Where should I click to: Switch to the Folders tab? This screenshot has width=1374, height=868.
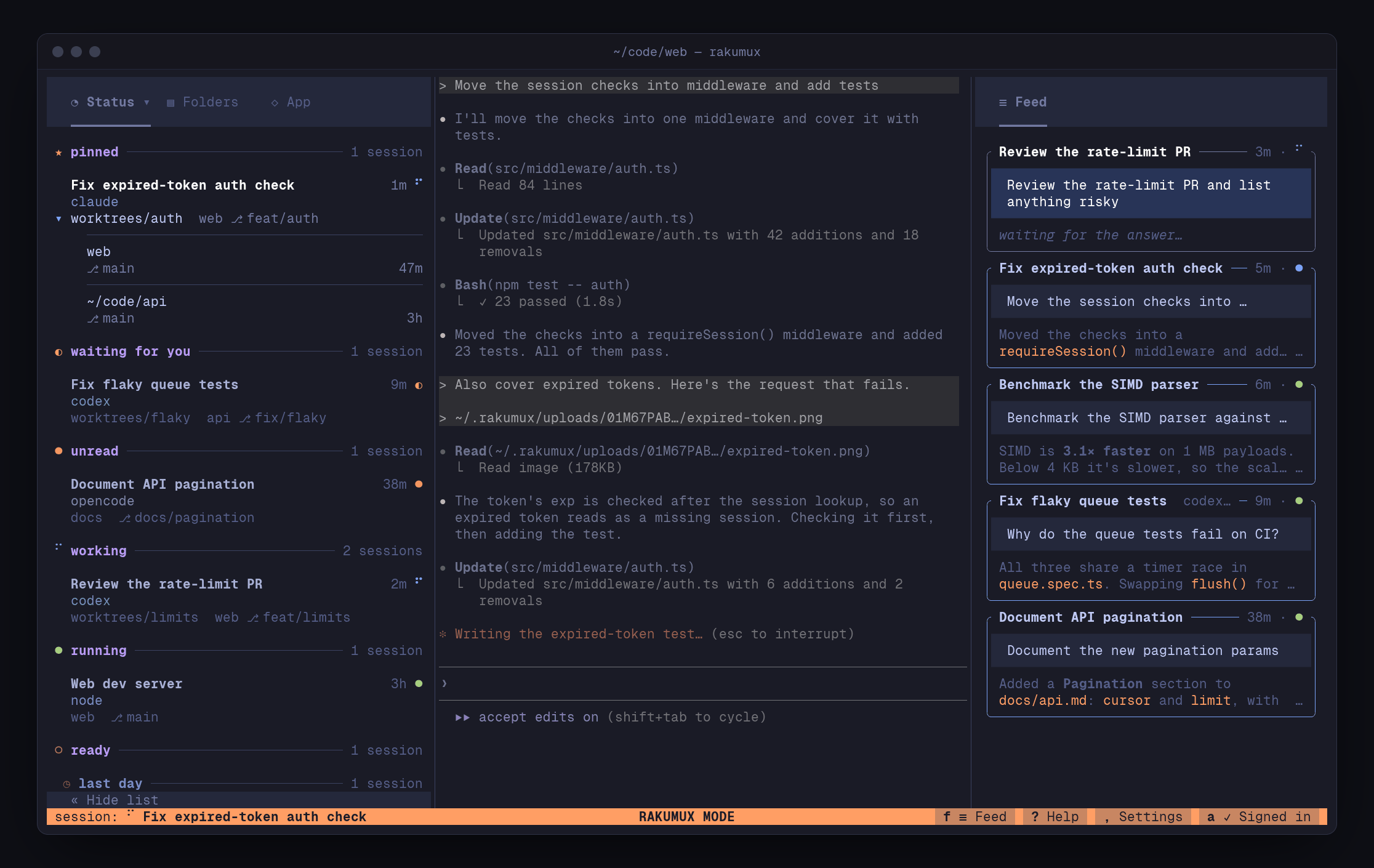coord(203,102)
